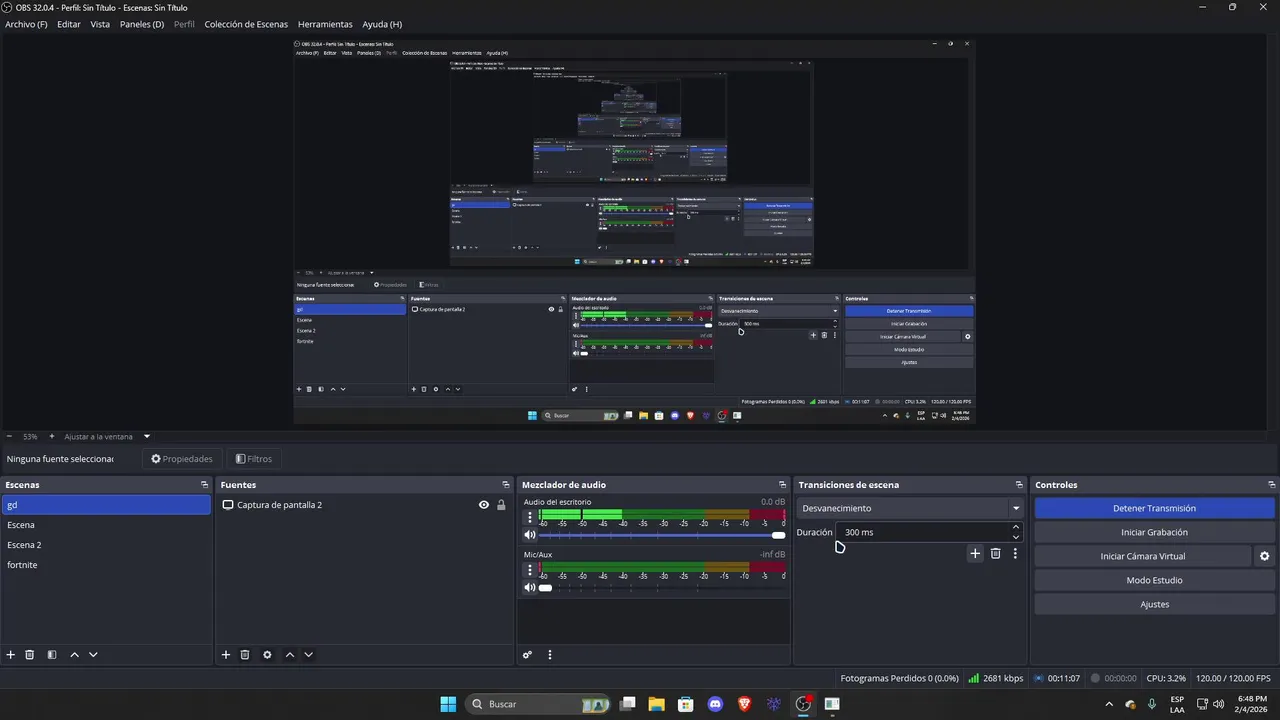
Task: Click the Propiedades button
Action: click(182, 459)
